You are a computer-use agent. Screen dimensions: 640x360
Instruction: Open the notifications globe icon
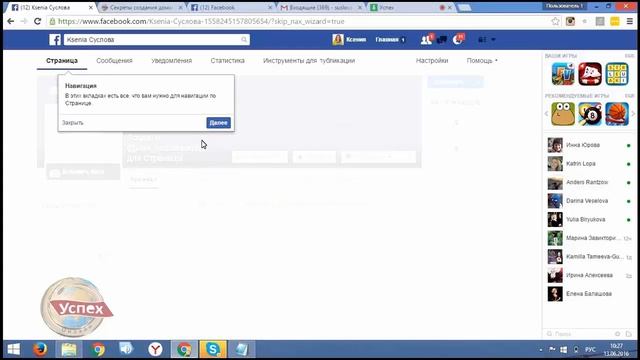[458, 40]
